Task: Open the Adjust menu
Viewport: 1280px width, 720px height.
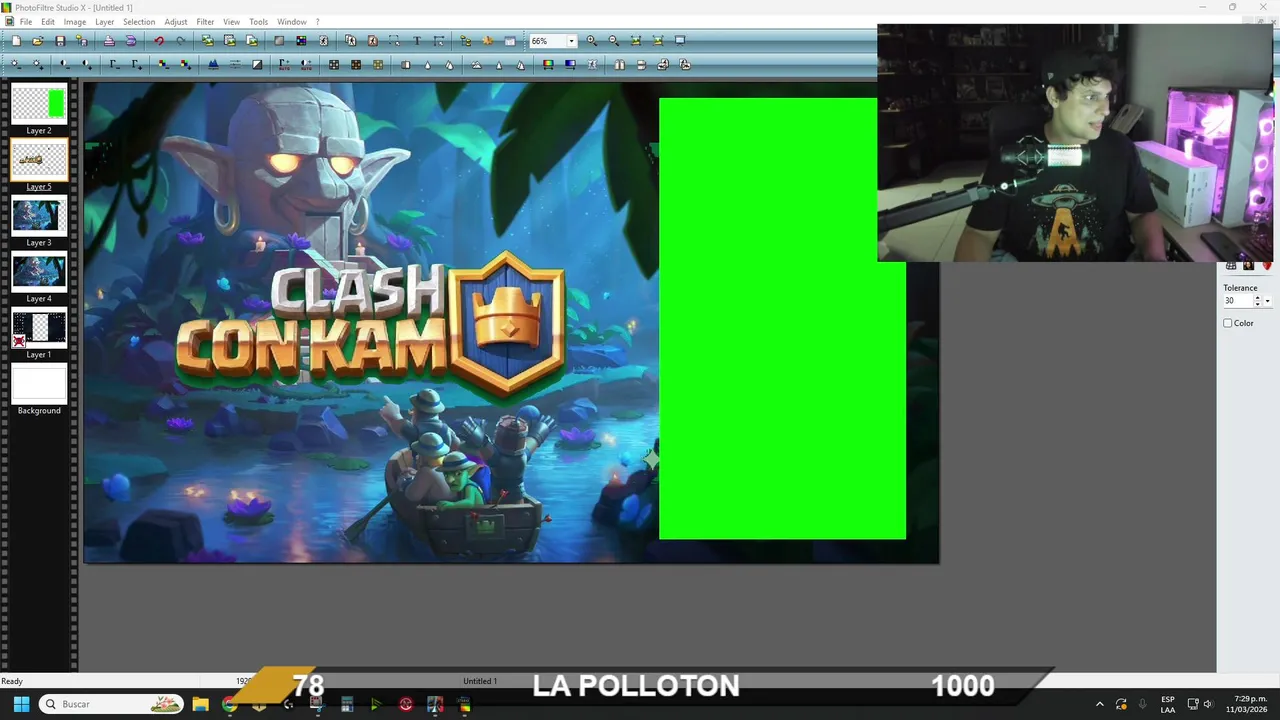Action: pyautogui.click(x=176, y=22)
